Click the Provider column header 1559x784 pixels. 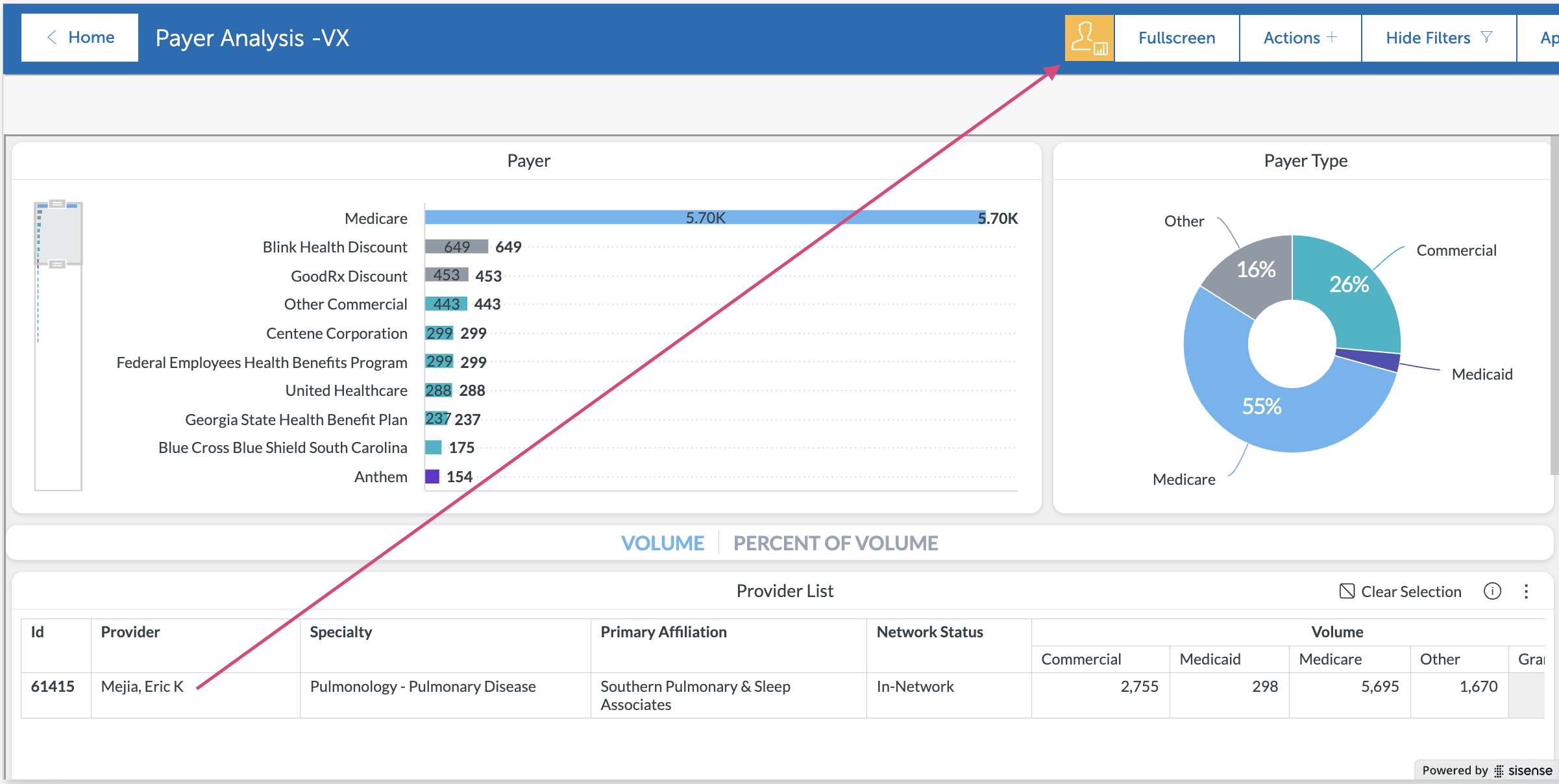pyautogui.click(x=130, y=632)
